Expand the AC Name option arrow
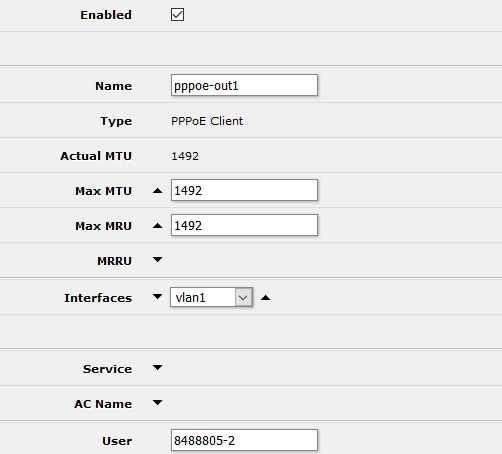Image resolution: width=502 pixels, height=454 pixels. tap(157, 402)
